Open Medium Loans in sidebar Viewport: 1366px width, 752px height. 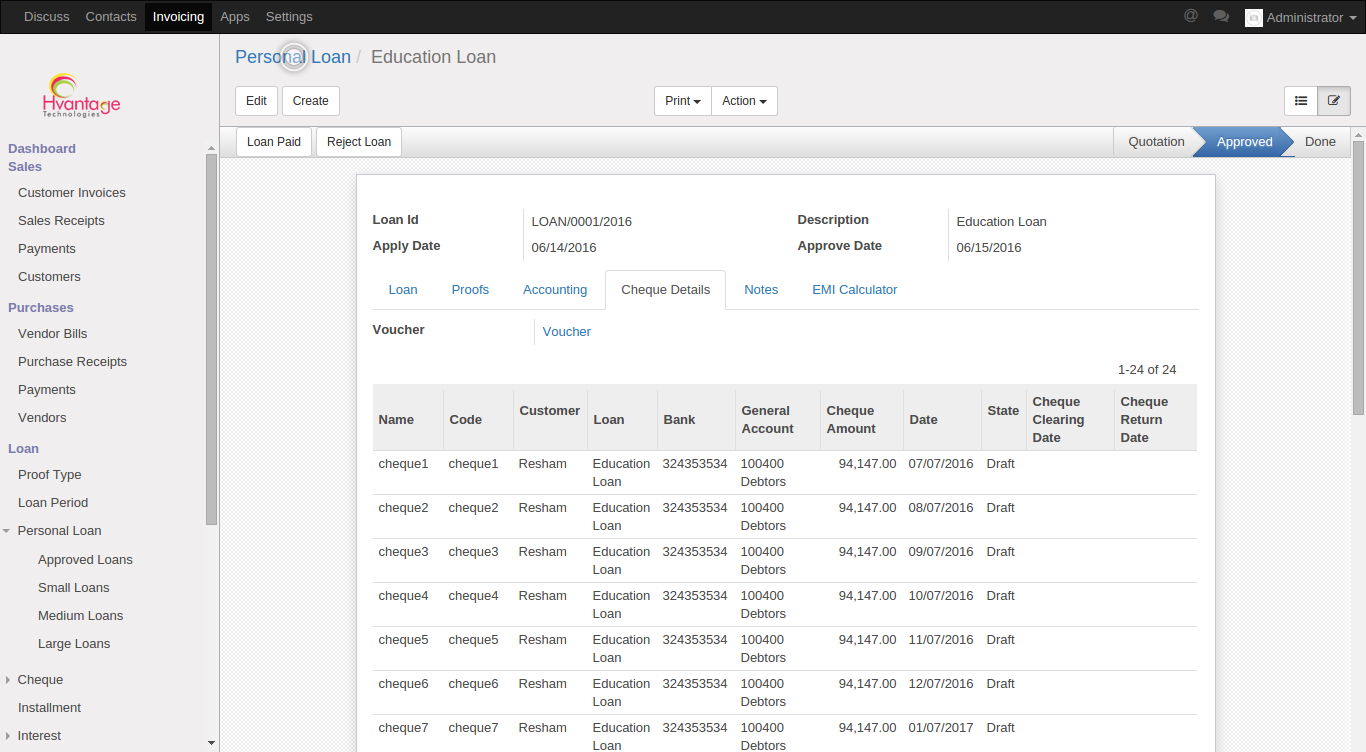point(80,616)
